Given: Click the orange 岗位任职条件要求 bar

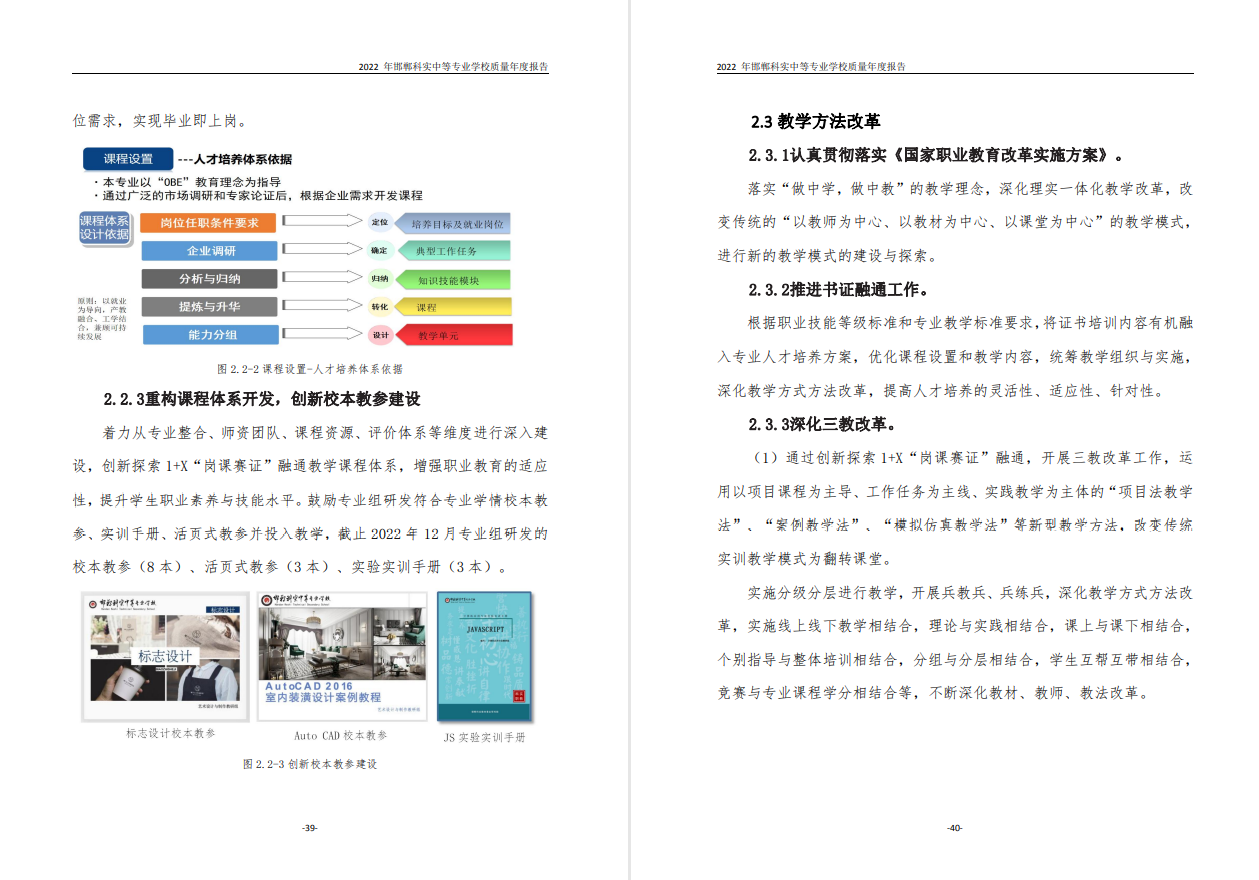Looking at the screenshot, I should [209, 223].
